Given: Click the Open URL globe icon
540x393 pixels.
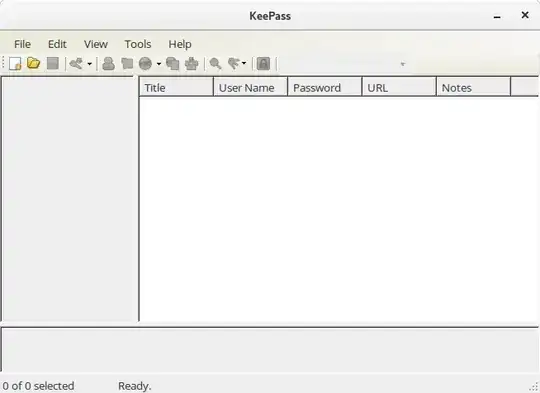Looking at the screenshot, I should [x=145, y=64].
